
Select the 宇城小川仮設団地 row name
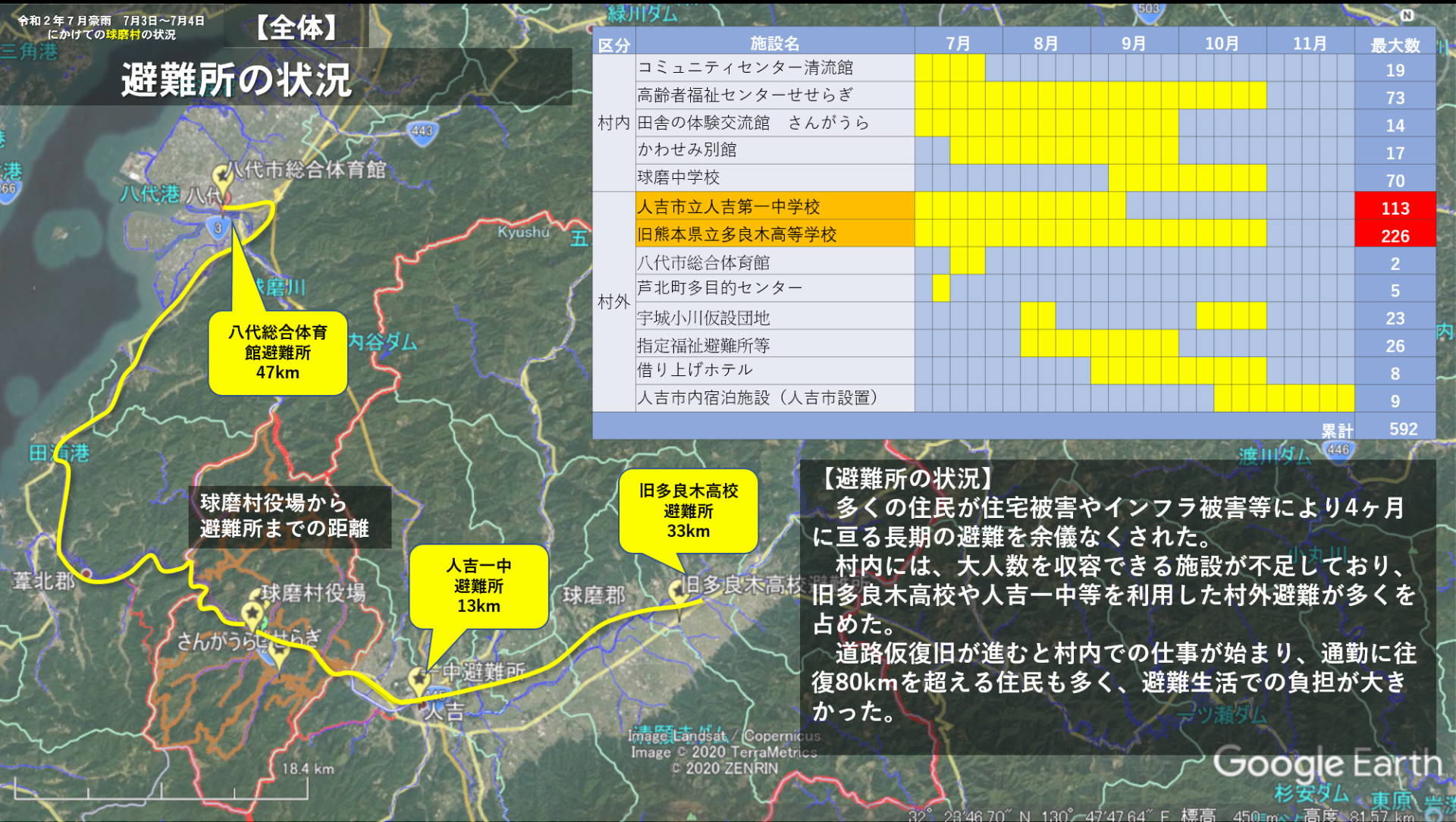[703, 318]
